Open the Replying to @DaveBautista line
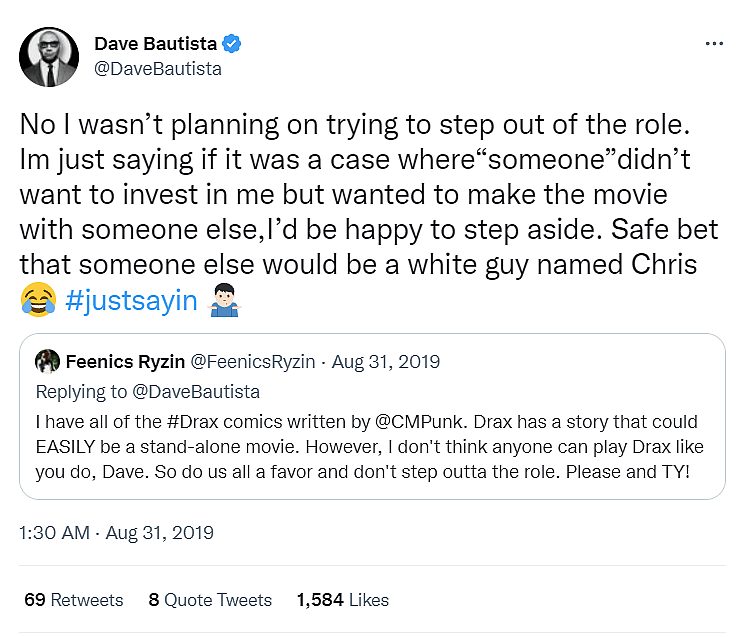Viewport: 747px width, 637px height. [147, 392]
